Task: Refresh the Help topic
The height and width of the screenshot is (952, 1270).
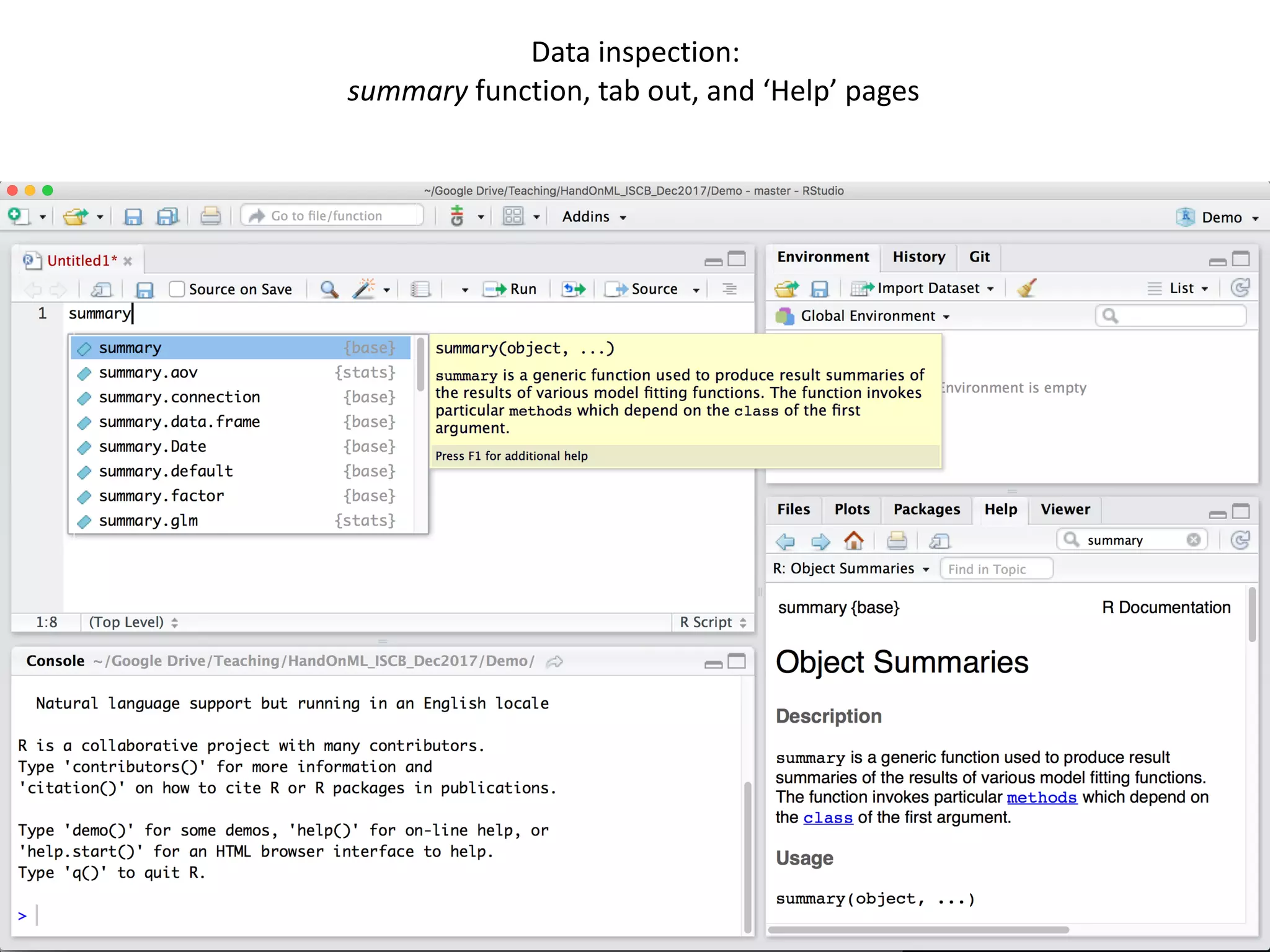Action: pyautogui.click(x=1240, y=540)
